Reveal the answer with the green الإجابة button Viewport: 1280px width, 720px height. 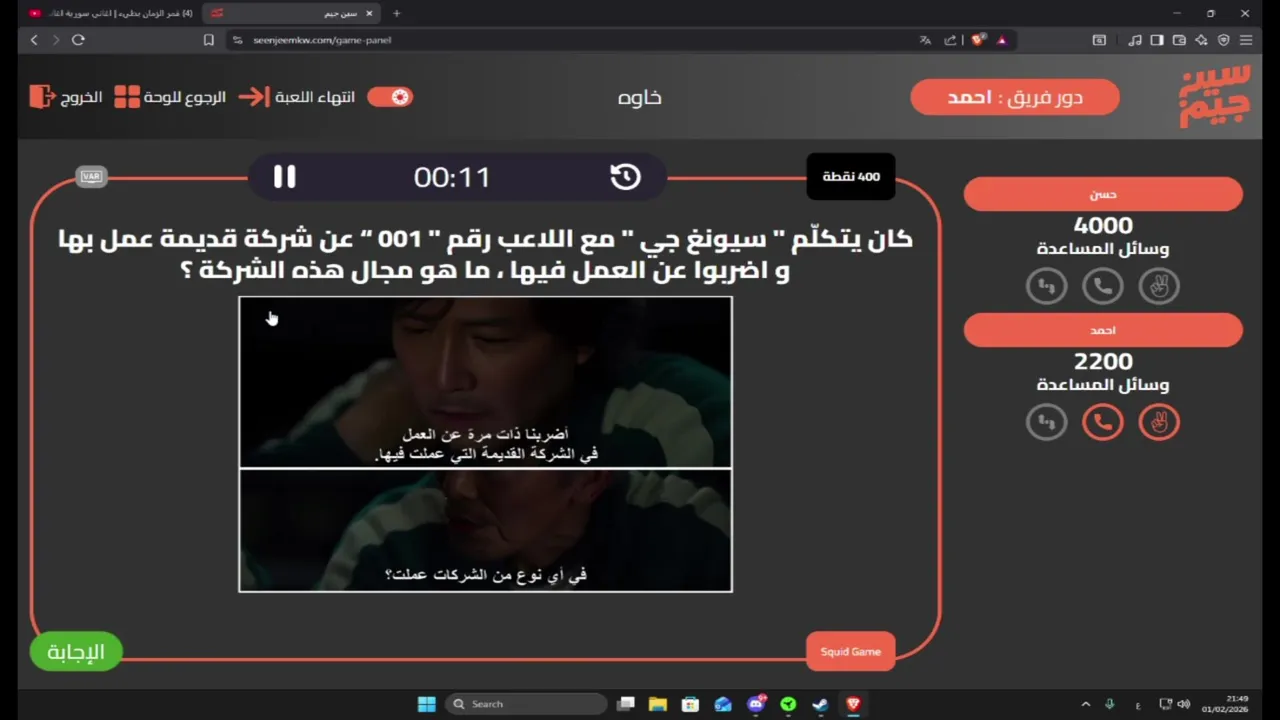(76, 652)
